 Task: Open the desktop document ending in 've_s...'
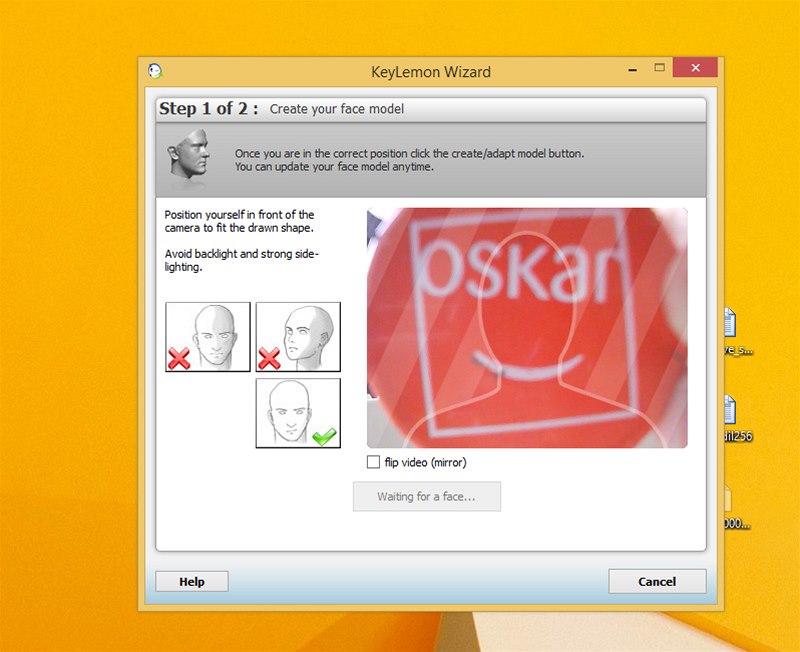pos(728,325)
